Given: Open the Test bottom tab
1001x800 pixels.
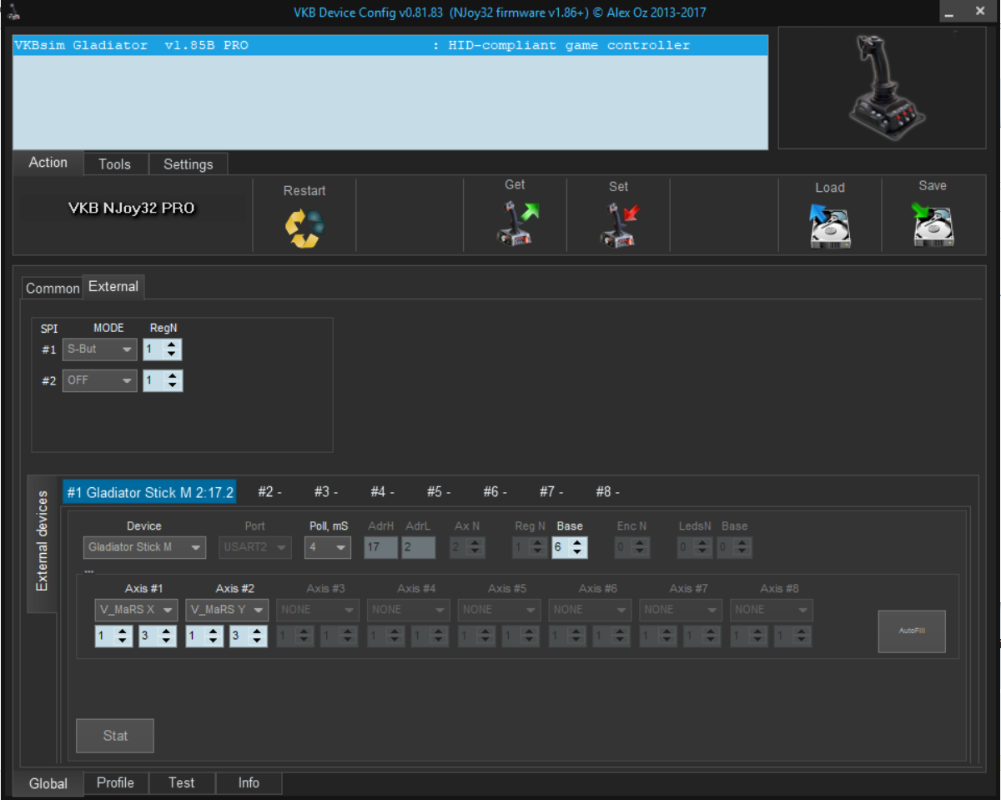Looking at the screenshot, I should click(x=181, y=783).
